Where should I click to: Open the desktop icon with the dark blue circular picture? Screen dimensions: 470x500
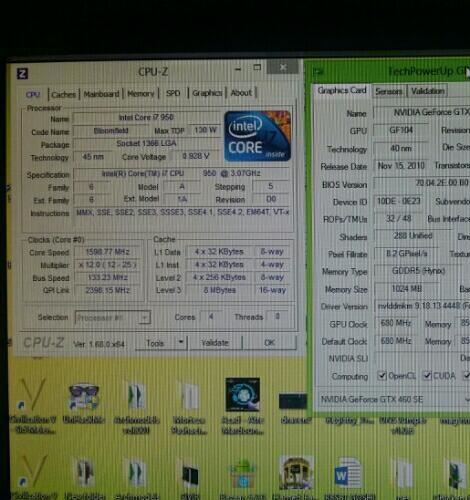point(242,395)
